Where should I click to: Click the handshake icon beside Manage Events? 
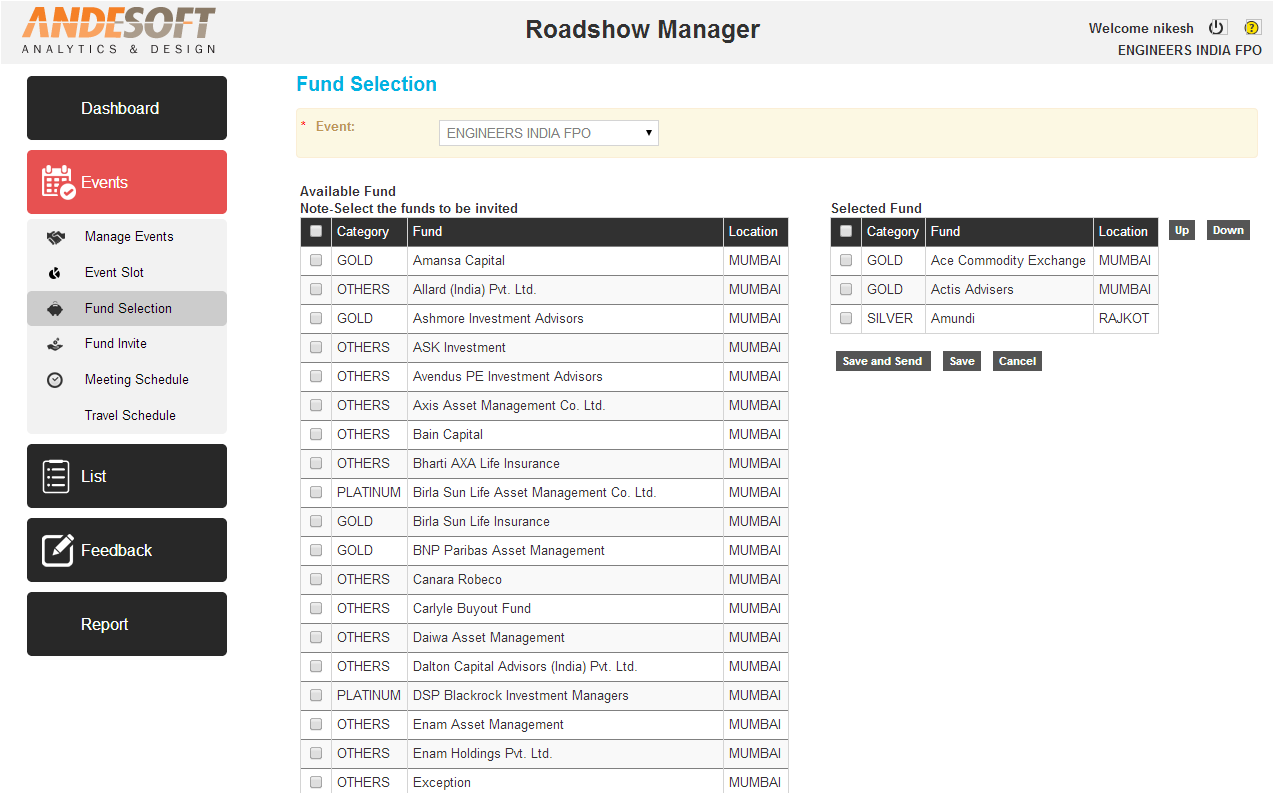(54, 237)
